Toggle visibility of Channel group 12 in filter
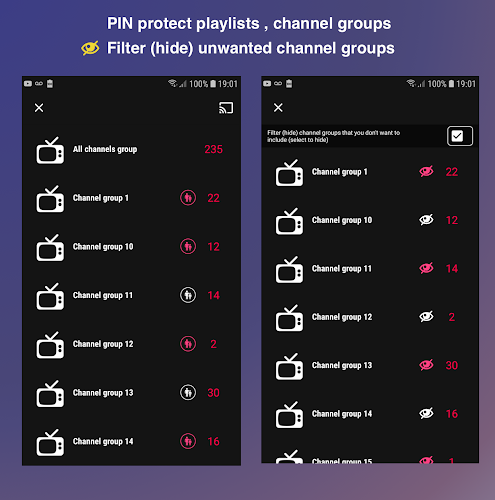This screenshot has height=500, width=495. 426,317
